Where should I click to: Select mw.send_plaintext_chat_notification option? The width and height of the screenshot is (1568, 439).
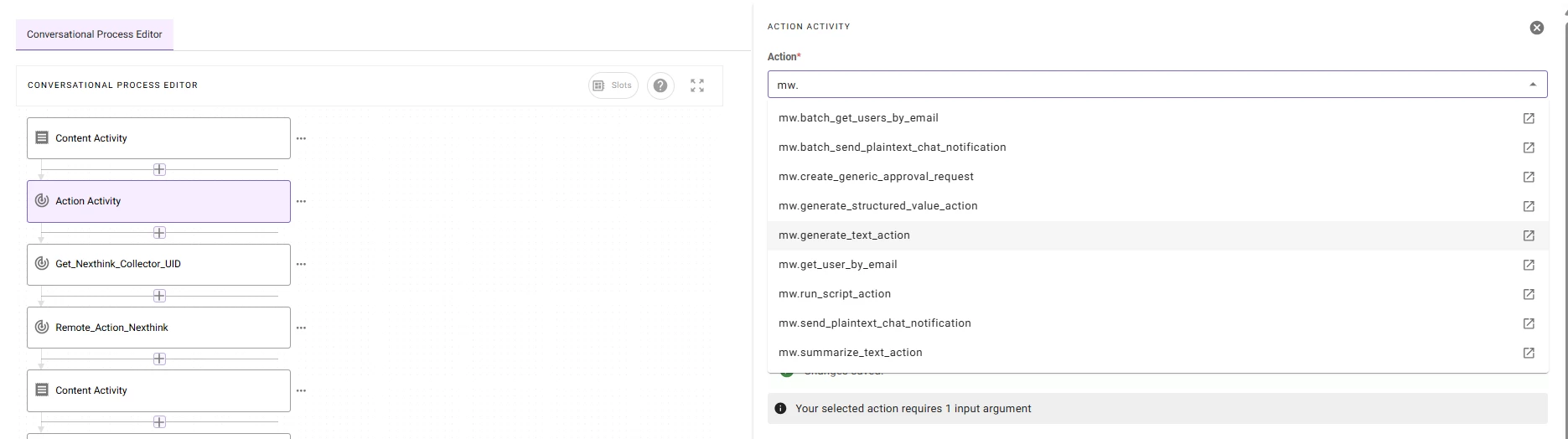874,323
